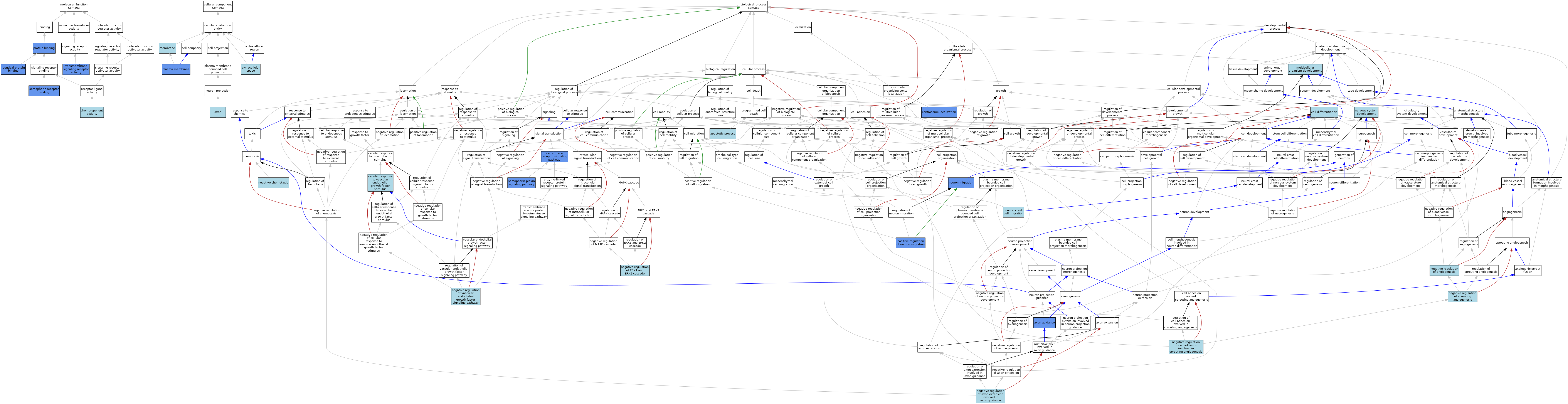This screenshot has height=404, width=1568.
Task: Click the axon development node
Action: coord(1041,270)
